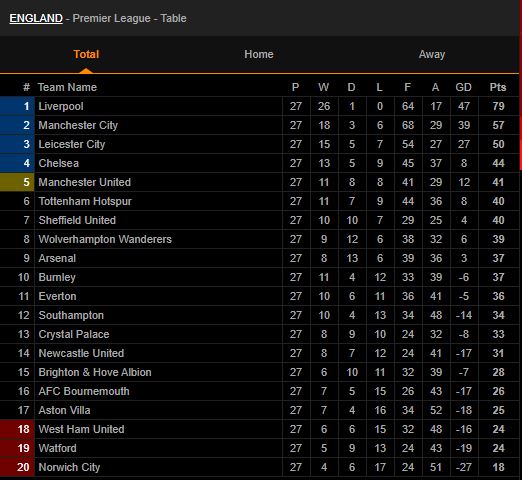
Task: Open Wolverhampton Wanderers team entry
Action: click(105, 239)
